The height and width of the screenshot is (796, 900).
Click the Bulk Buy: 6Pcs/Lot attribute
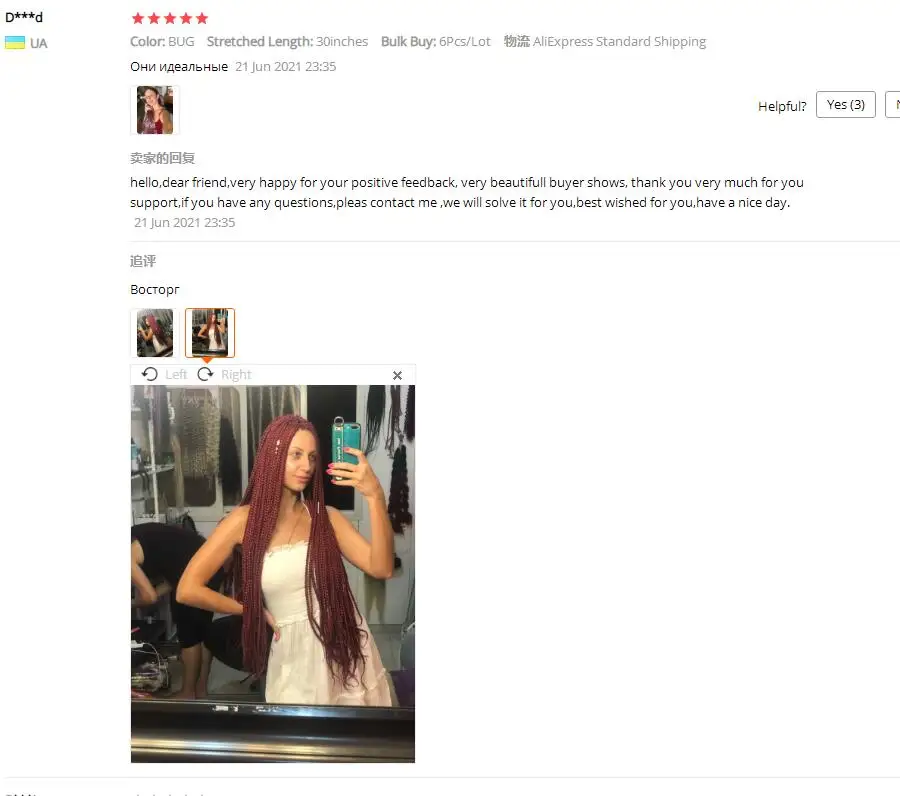pyautogui.click(x=436, y=41)
